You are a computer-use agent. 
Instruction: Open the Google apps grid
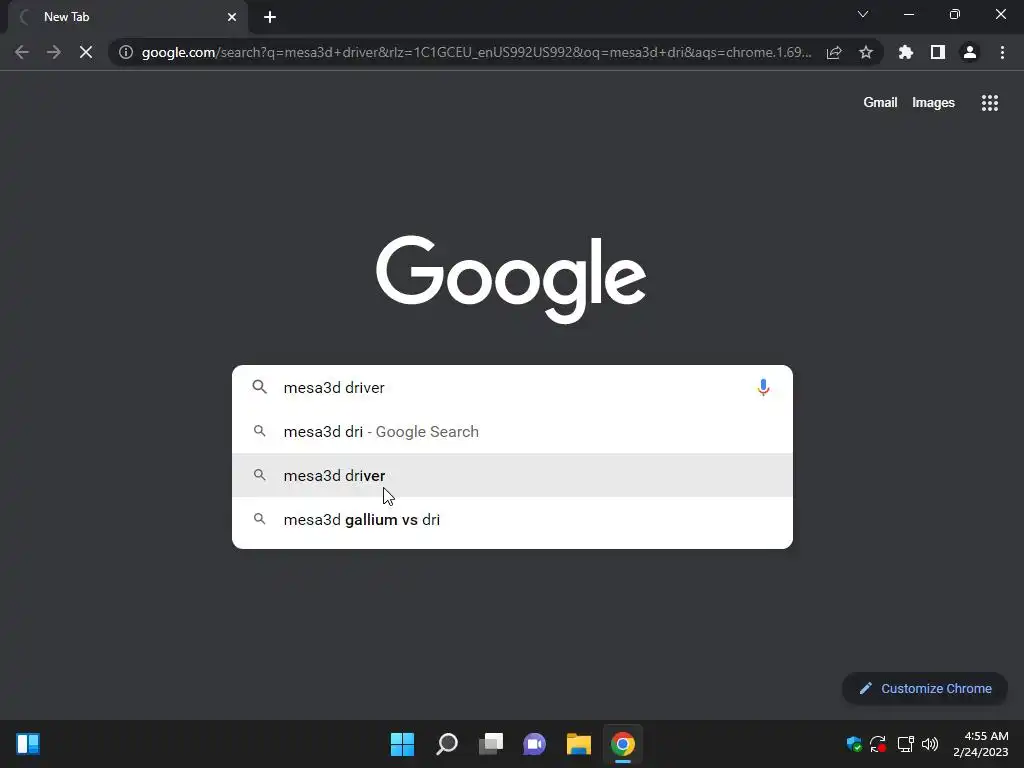tap(990, 103)
